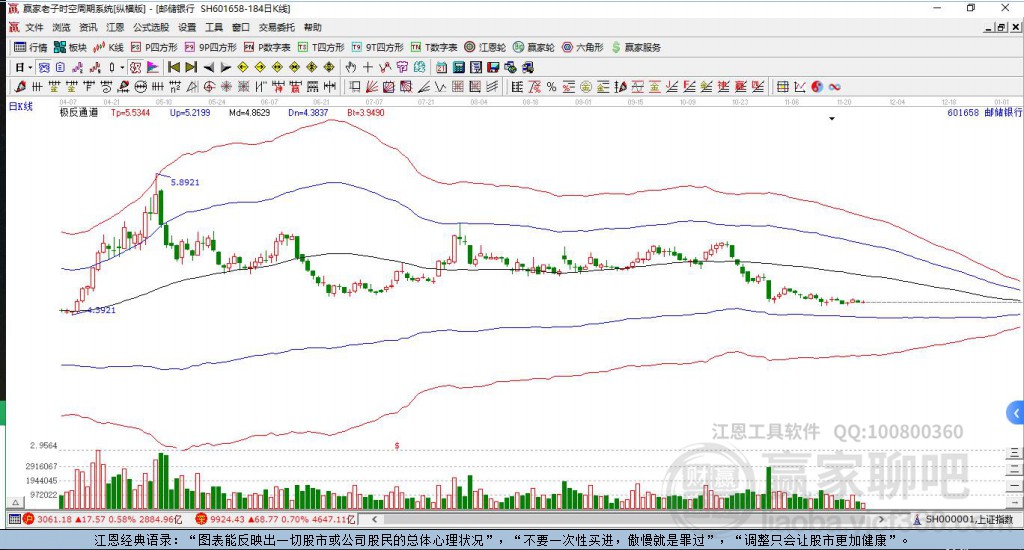Open 六角形 hexagon tool
Screen dimensions: 1024x550
click(583, 47)
